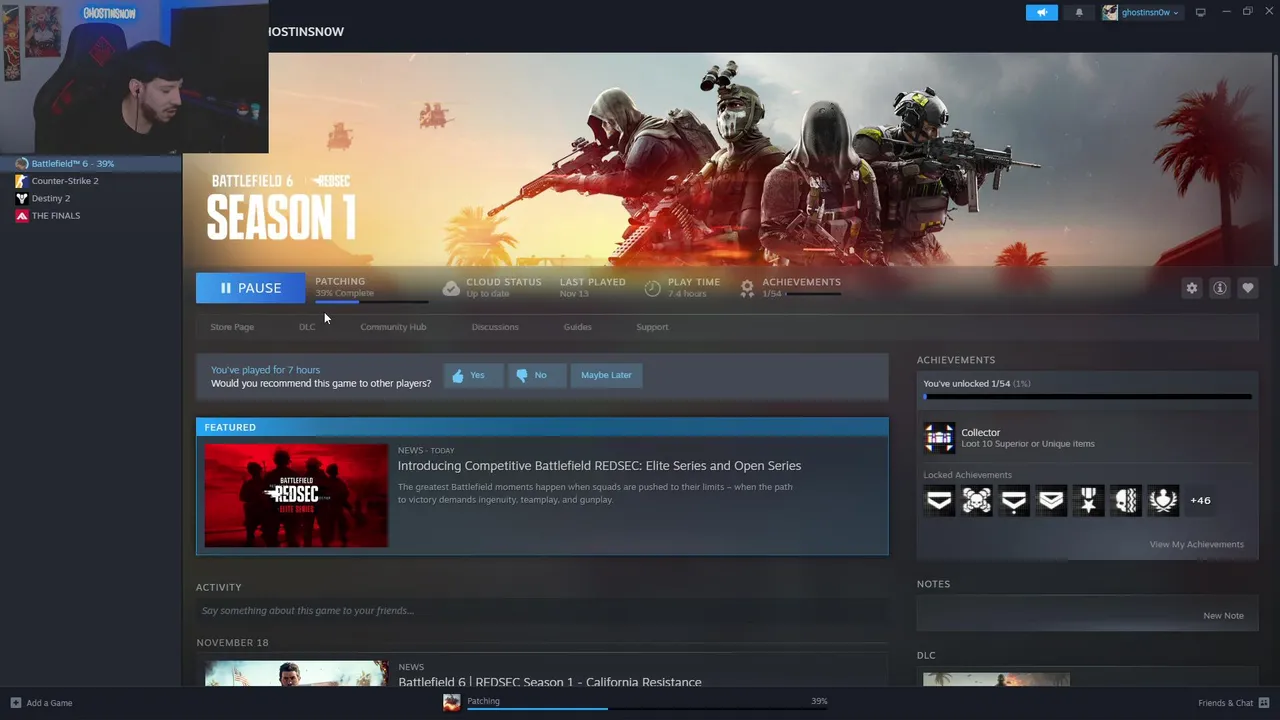
Task: Add game to favorites heart icon
Action: [x=1248, y=288]
